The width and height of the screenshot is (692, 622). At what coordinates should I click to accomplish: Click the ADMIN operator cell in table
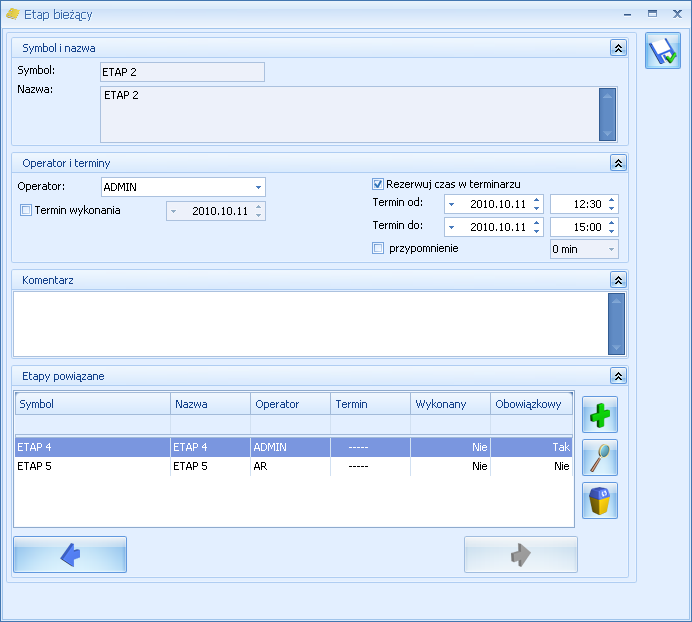(290, 447)
